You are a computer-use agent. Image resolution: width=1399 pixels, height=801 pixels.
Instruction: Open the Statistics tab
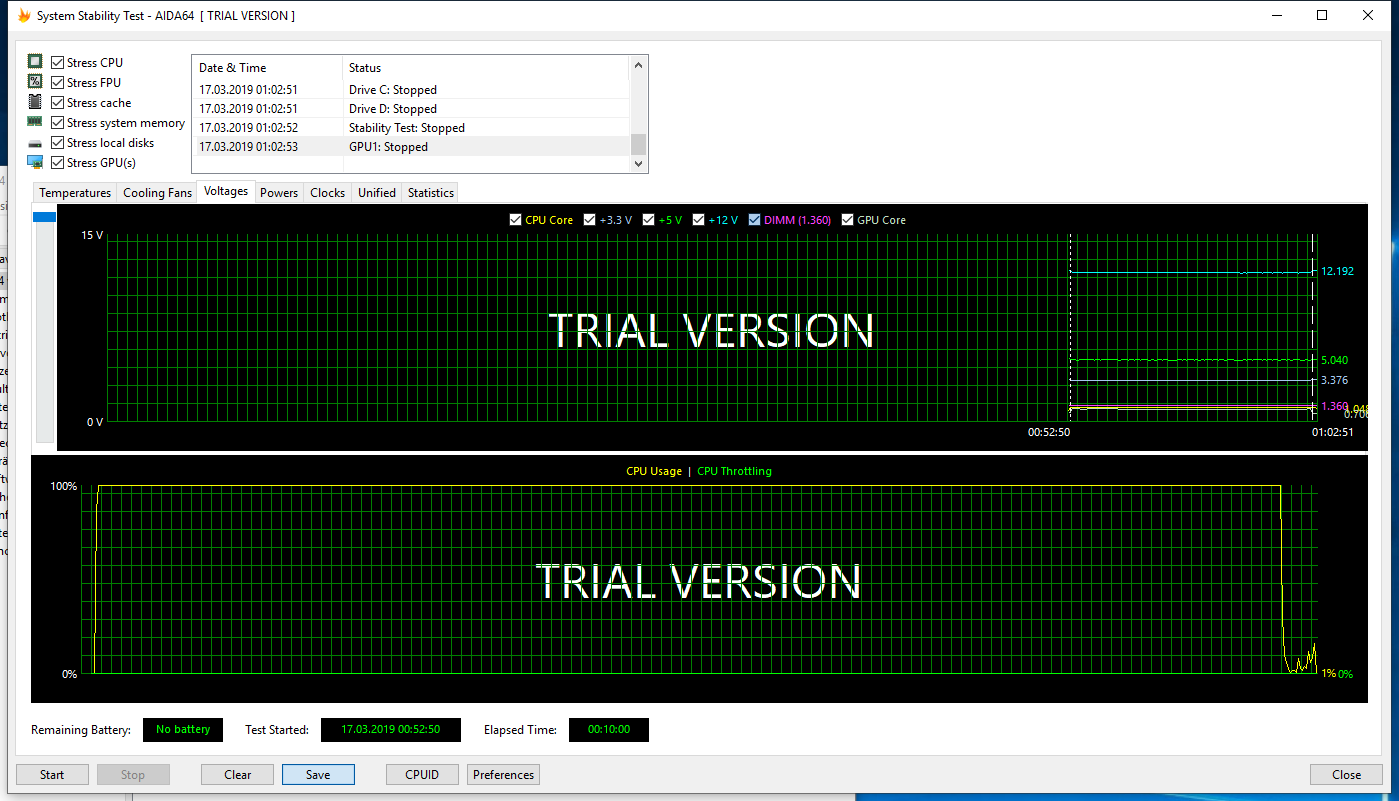click(x=431, y=192)
